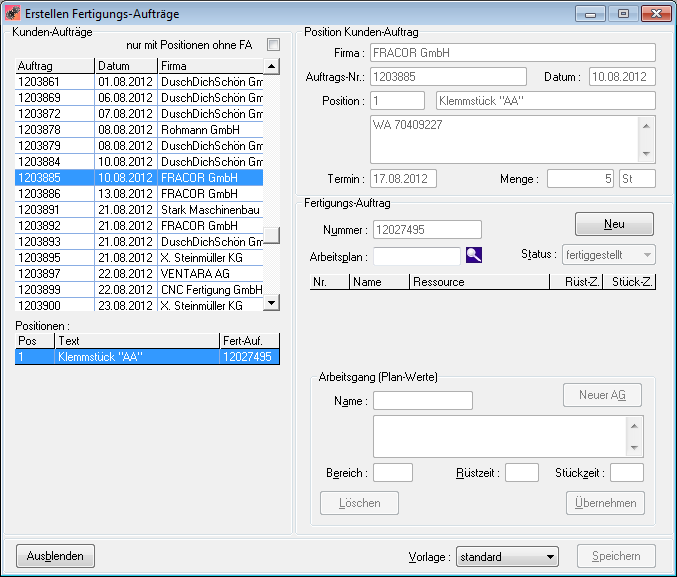Select order 1203878 Rohmann GmbH row
The width and height of the screenshot is (677, 577).
[x=138, y=129]
